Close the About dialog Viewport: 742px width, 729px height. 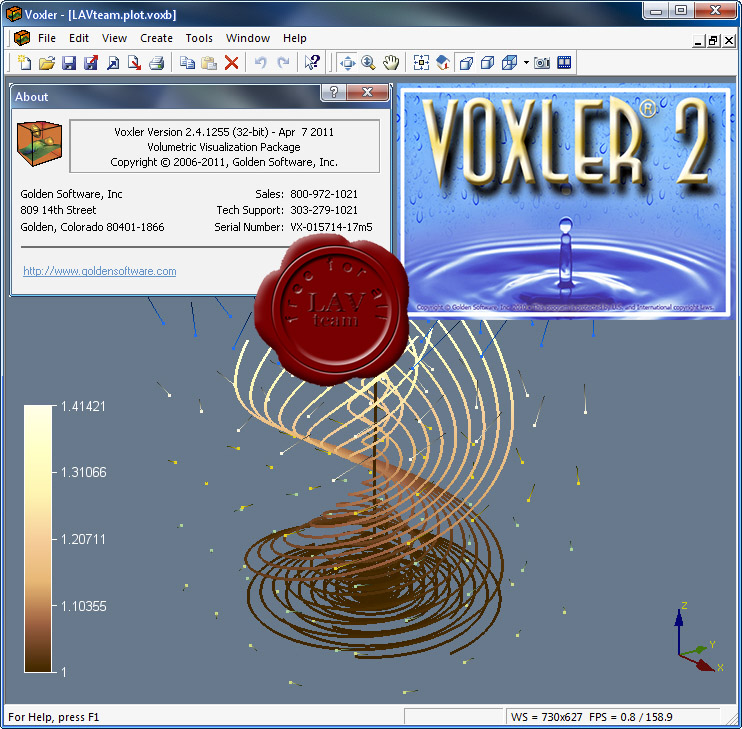[x=368, y=92]
